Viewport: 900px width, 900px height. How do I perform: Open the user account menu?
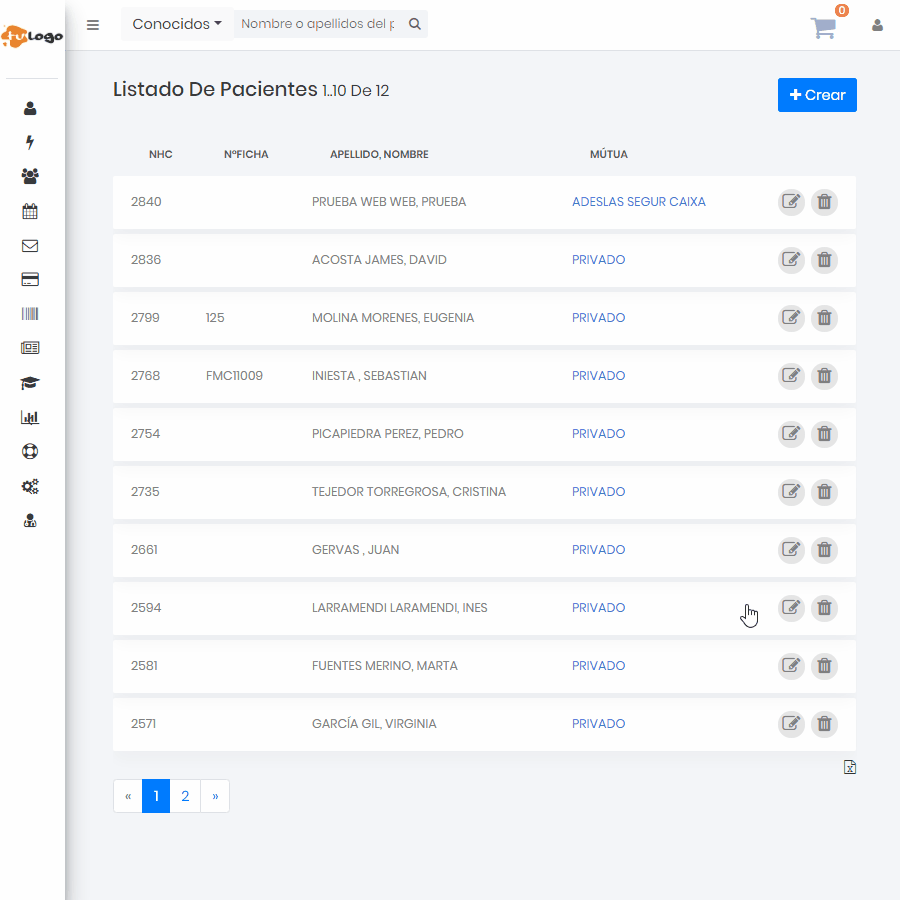(877, 25)
